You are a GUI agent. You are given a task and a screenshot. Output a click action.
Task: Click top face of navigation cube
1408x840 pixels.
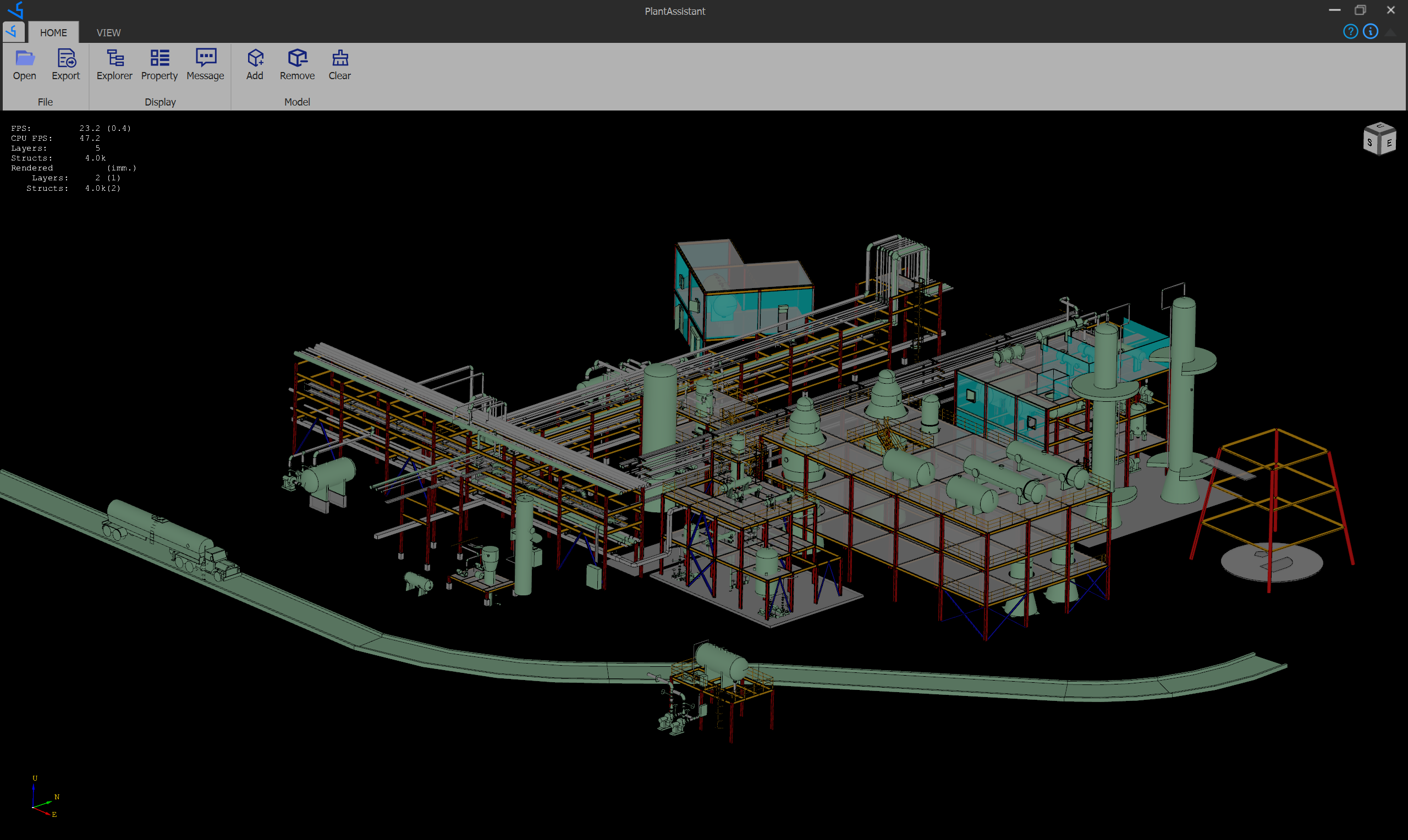[x=1380, y=127]
